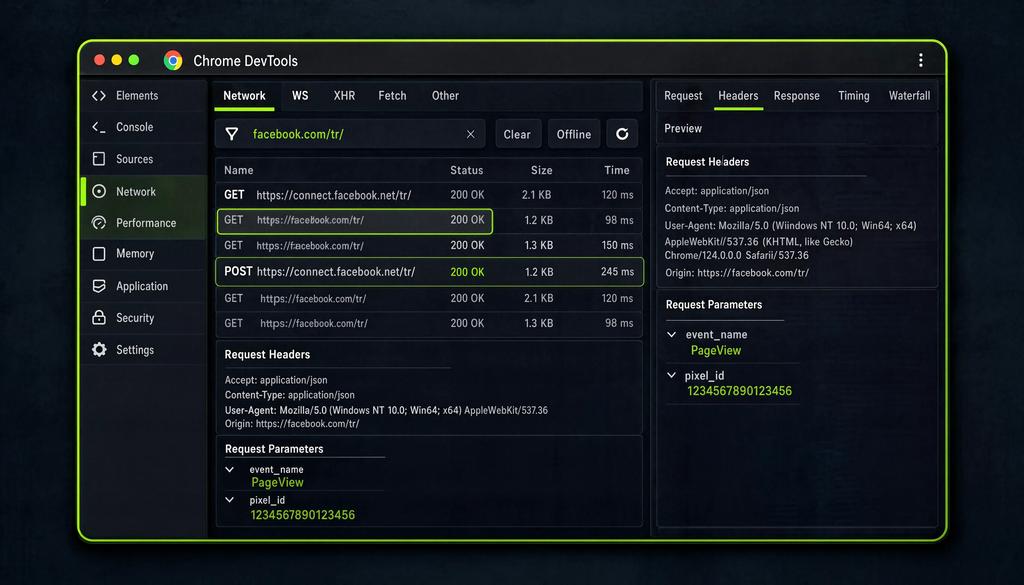Open Settings via the gear icon
This screenshot has height=585, width=1024.
pyautogui.click(x=99, y=350)
